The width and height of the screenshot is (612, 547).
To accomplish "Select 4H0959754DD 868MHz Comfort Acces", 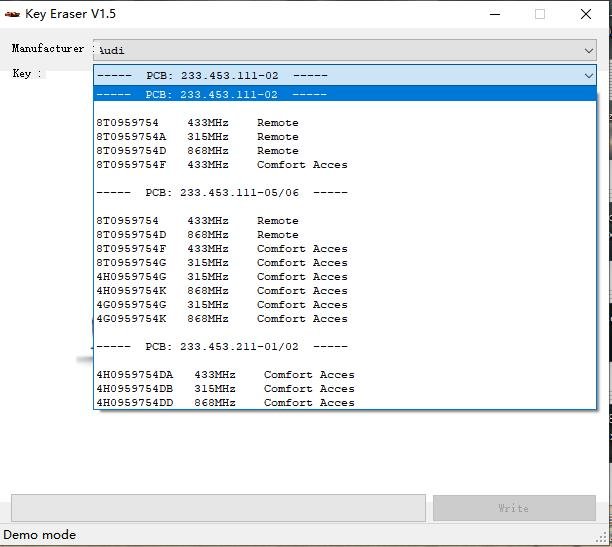I will coord(225,402).
